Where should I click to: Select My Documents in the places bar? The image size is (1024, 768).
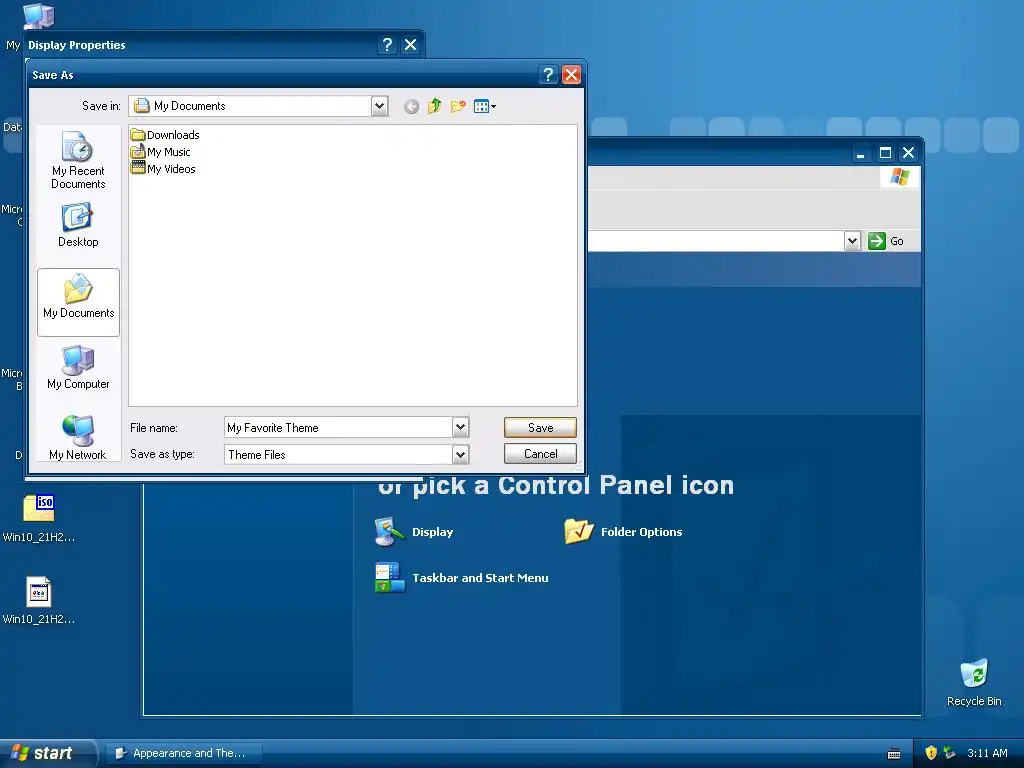(x=78, y=302)
